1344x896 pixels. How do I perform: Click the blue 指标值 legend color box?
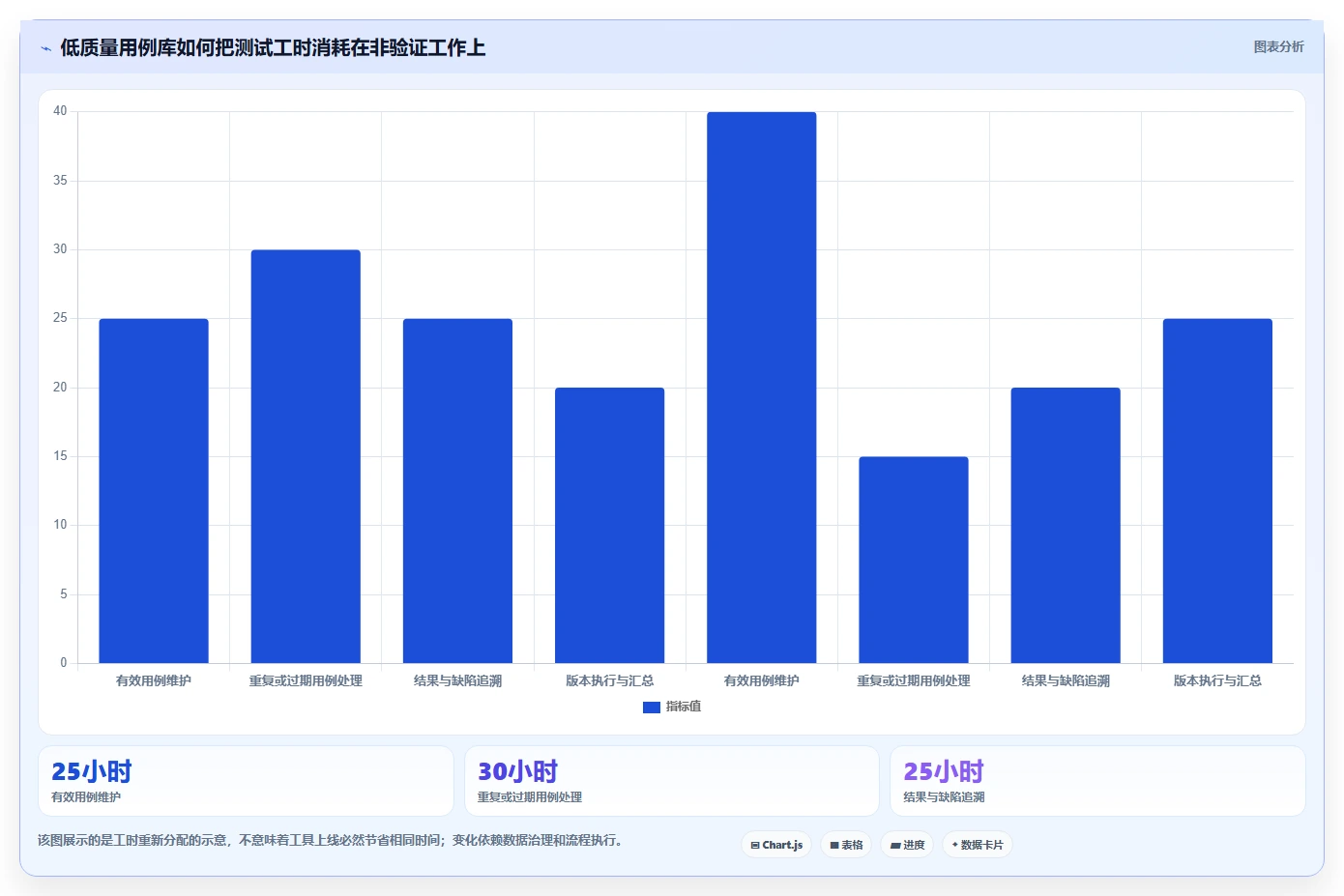(x=652, y=708)
